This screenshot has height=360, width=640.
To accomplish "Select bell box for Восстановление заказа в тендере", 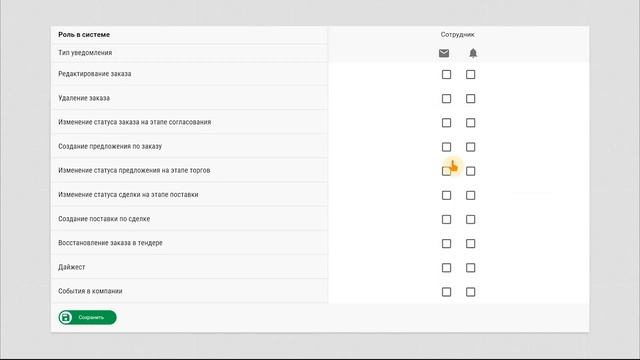I will coord(471,243).
